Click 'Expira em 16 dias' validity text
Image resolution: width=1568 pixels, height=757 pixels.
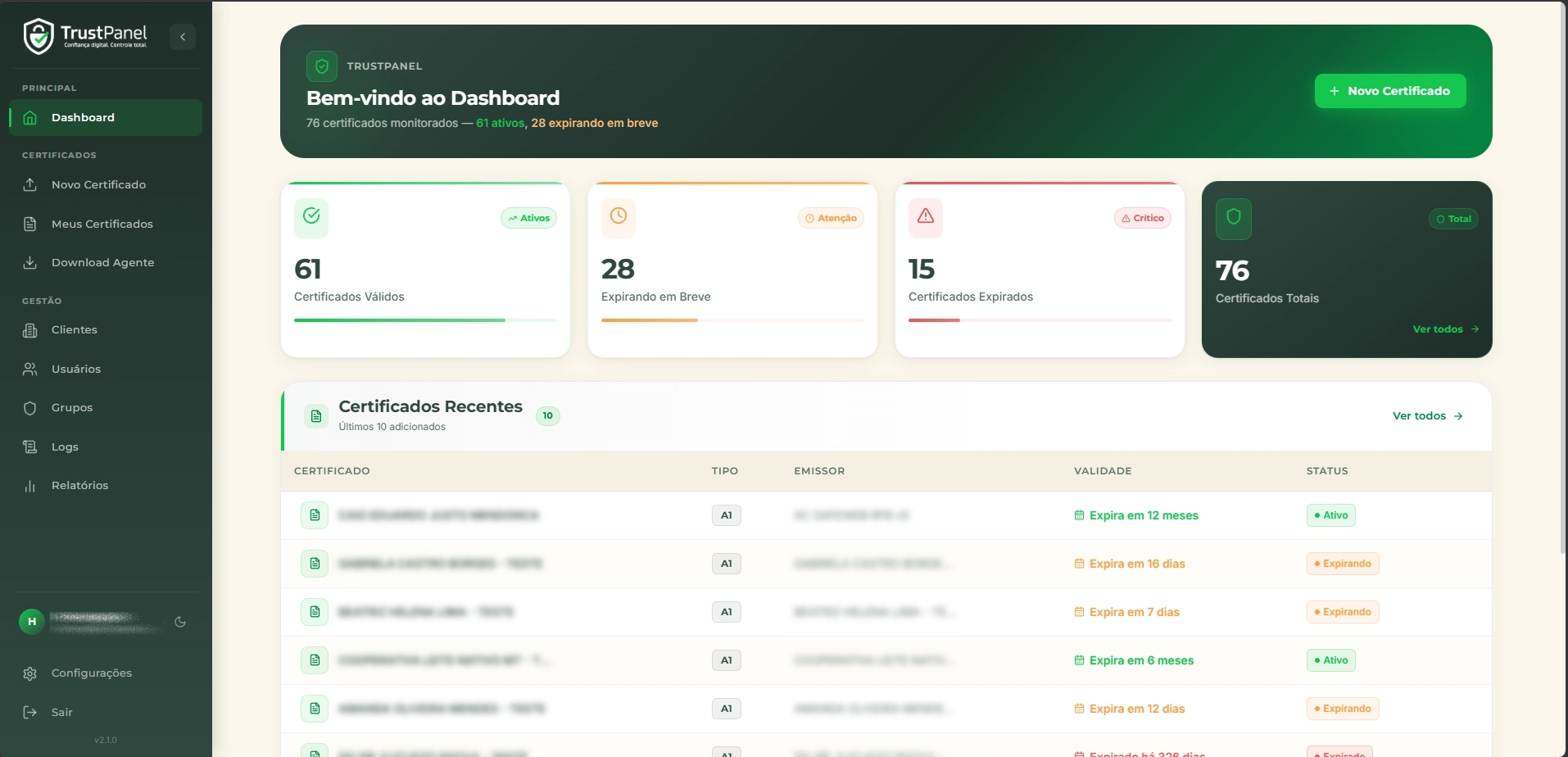click(x=1137, y=564)
